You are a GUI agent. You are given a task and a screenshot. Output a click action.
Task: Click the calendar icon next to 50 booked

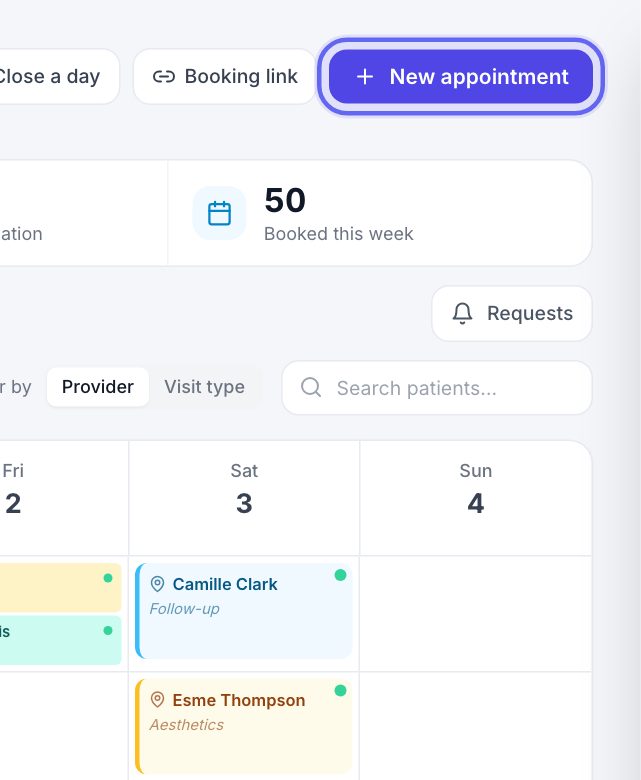[x=219, y=213]
